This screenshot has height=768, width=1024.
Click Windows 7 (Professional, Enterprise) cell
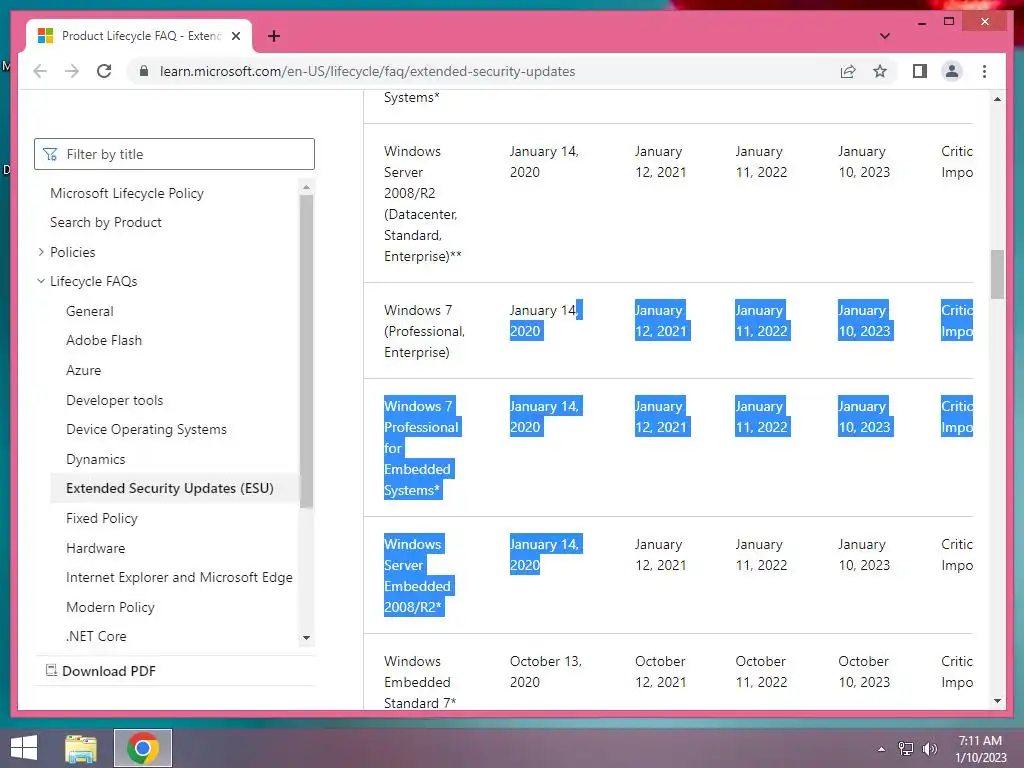[x=424, y=331]
